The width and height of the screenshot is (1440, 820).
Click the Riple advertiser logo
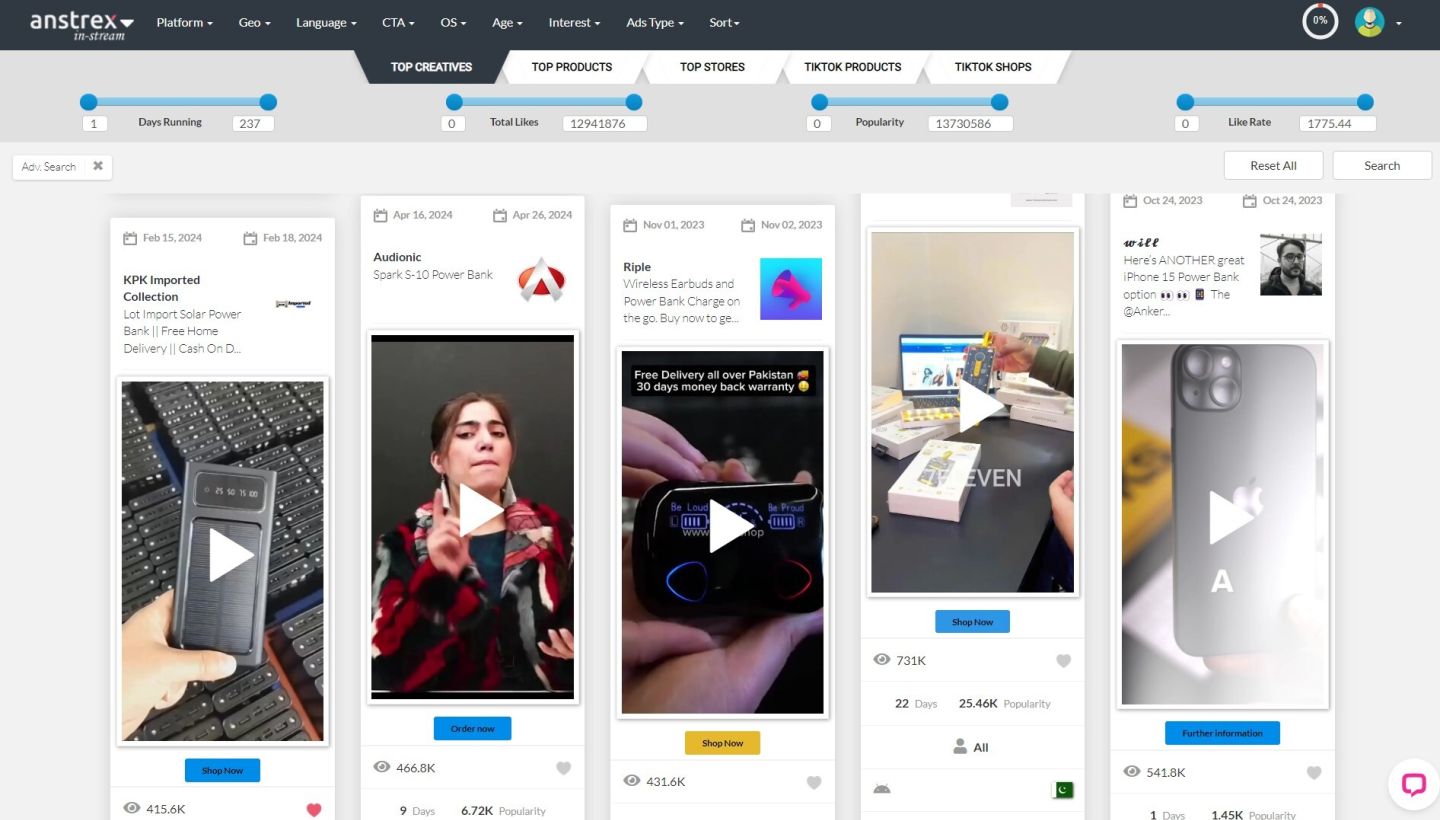[790, 289]
